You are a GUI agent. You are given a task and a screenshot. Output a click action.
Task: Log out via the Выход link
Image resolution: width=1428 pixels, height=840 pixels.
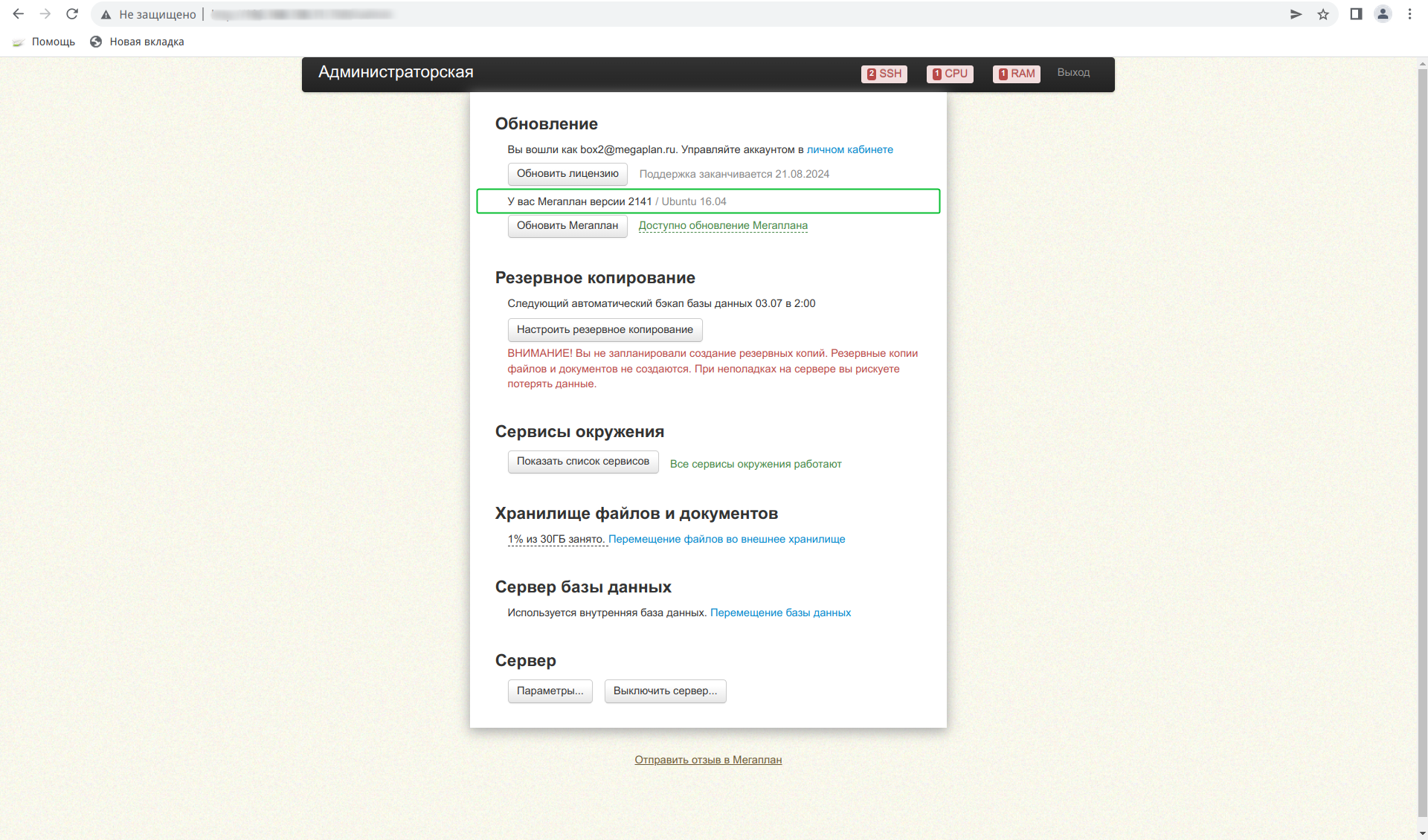[1073, 72]
